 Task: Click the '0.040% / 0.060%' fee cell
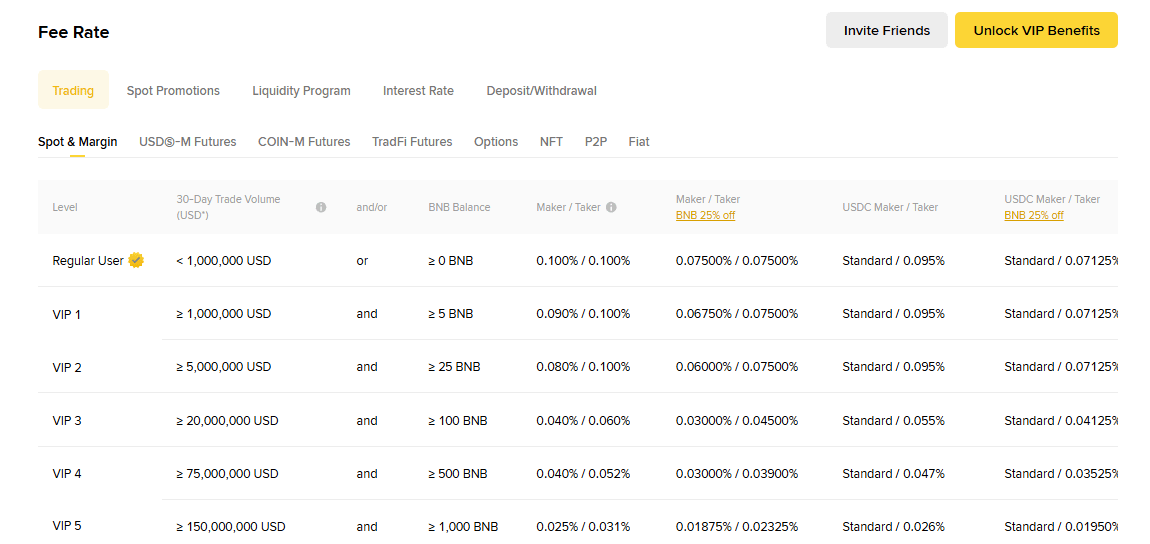coord(583,421)
